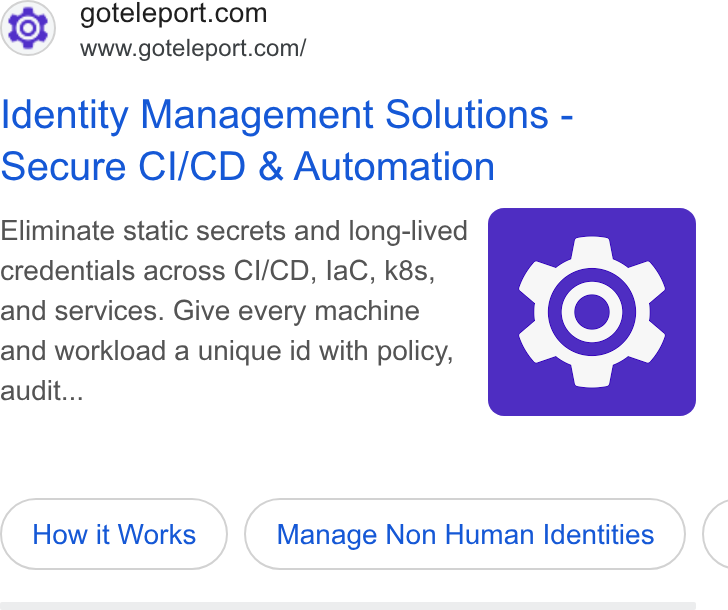Click the 'Secure CI/CD & Automation' title line
This screenshot has width=728, height=610.
coord(247,166)
